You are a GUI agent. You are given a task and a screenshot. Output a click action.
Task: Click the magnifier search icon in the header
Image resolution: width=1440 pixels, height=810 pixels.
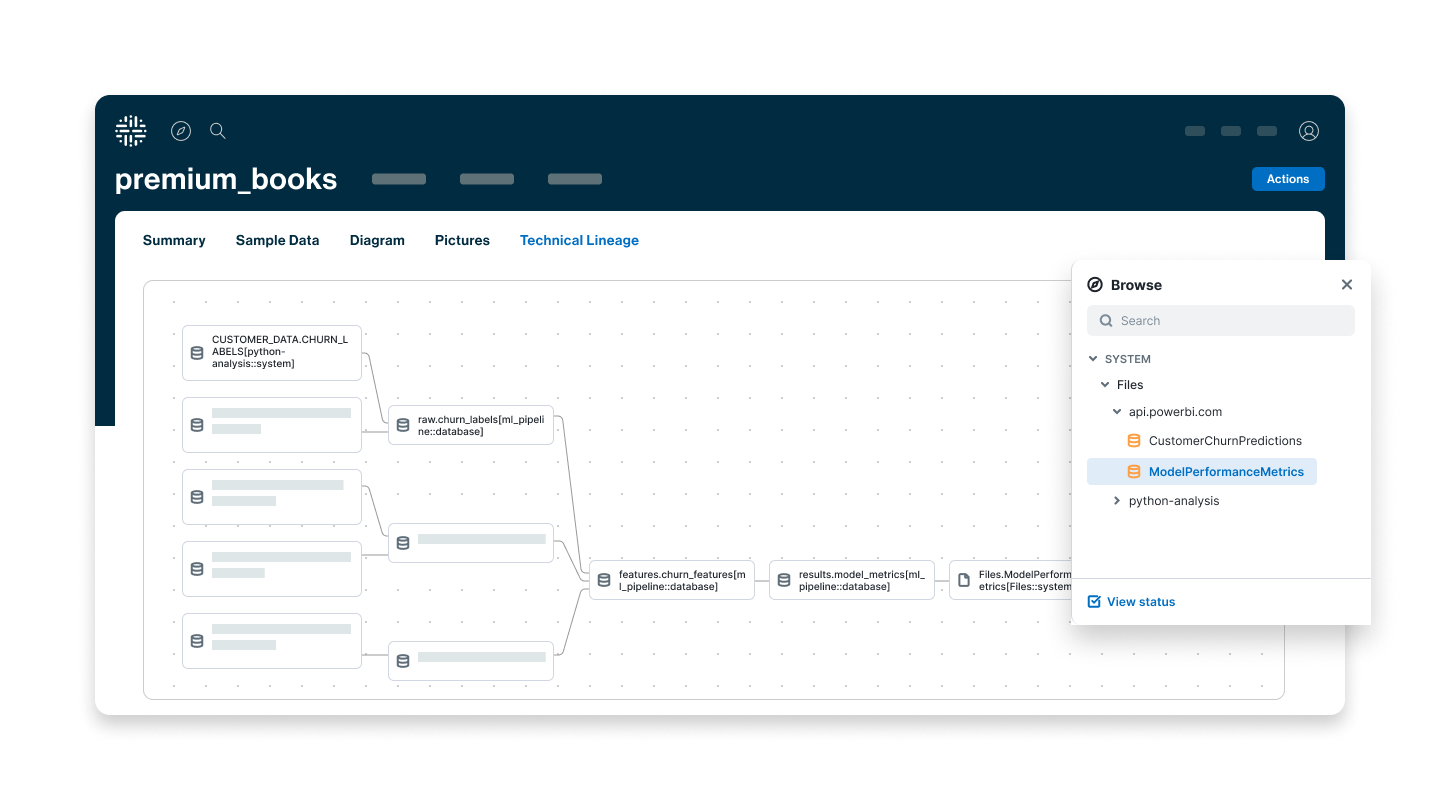pos(217,131)
